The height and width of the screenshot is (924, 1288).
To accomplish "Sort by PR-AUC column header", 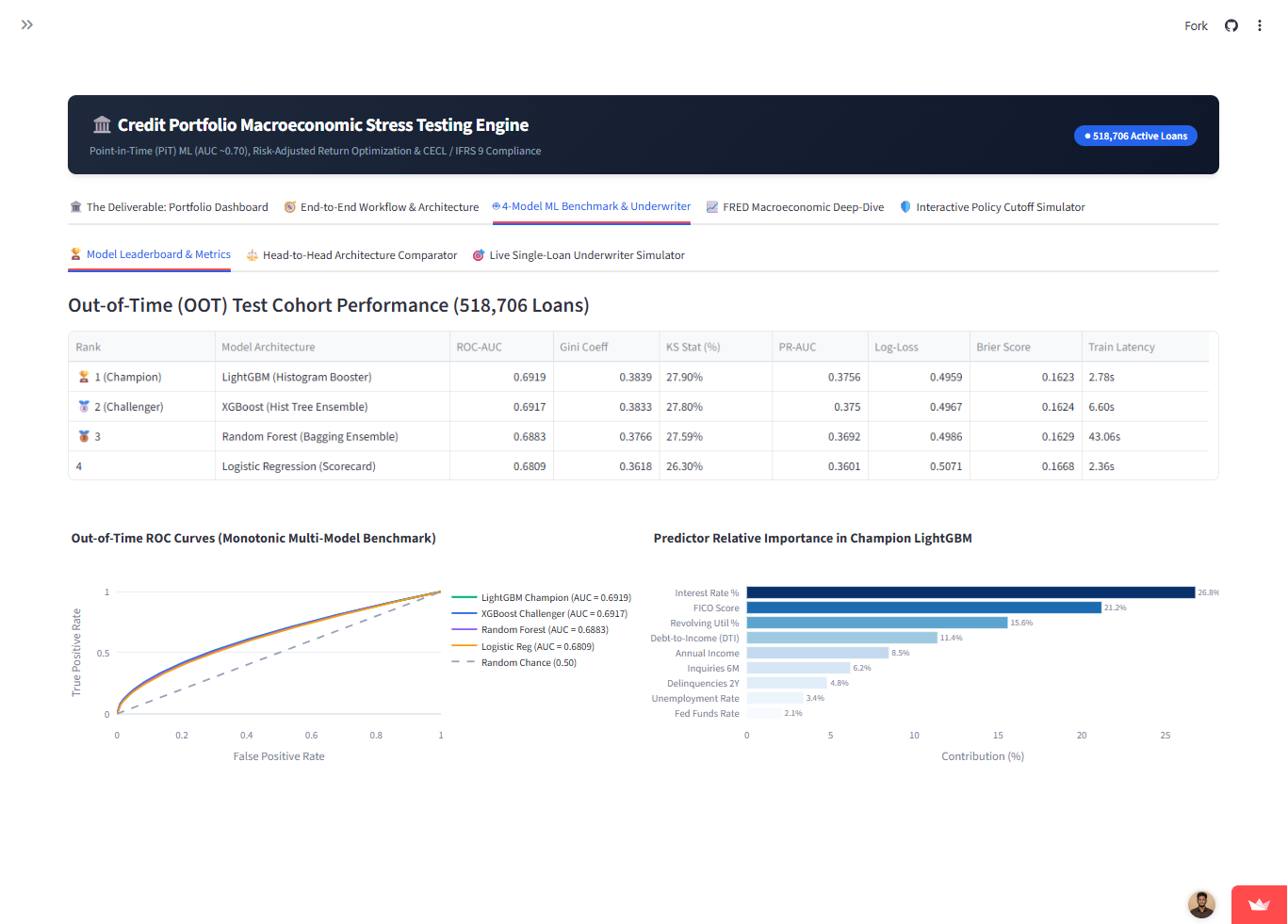I will (820, 347).
